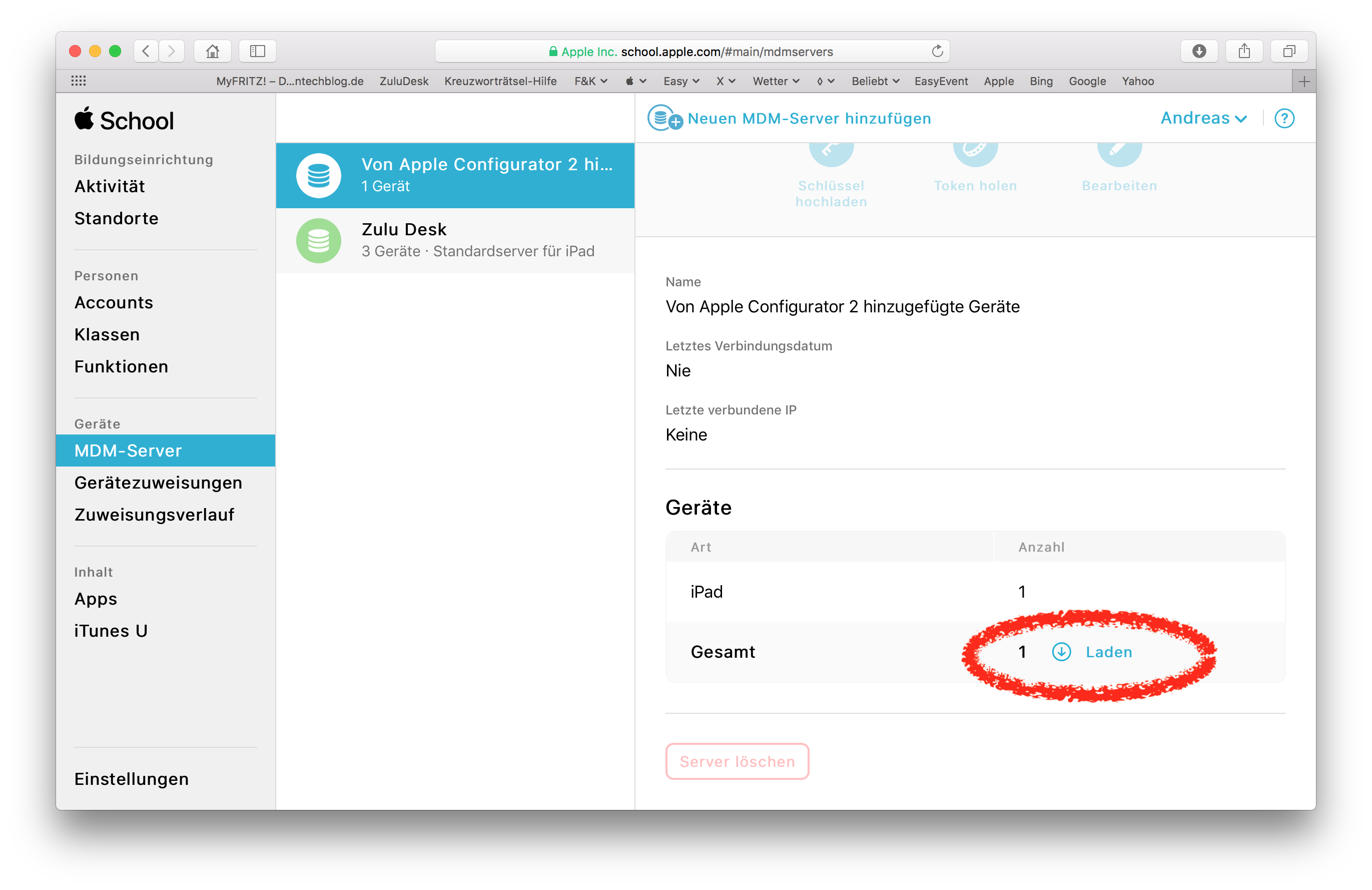Open Gerätezuweisungen in the sidebar
Screen dimensions: 1372x890
158,483
